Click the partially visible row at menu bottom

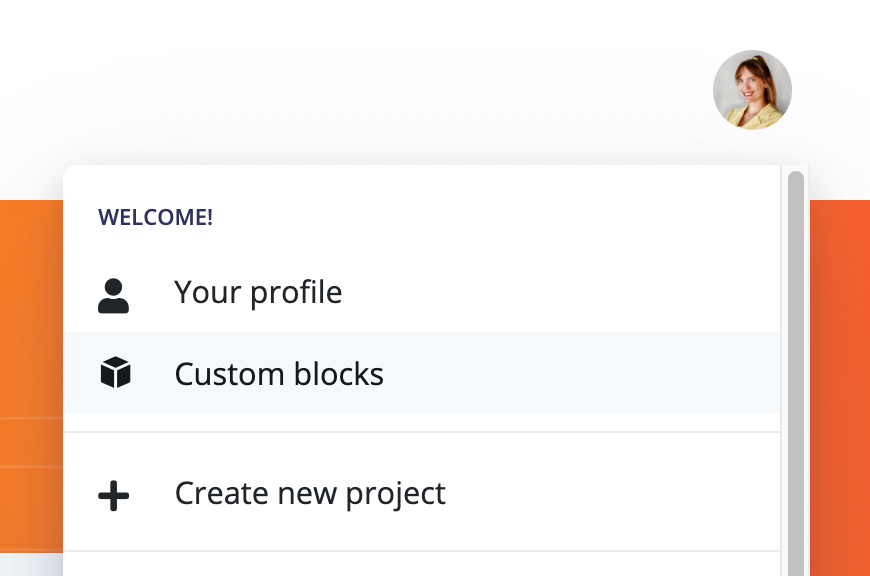click(420, 566)
